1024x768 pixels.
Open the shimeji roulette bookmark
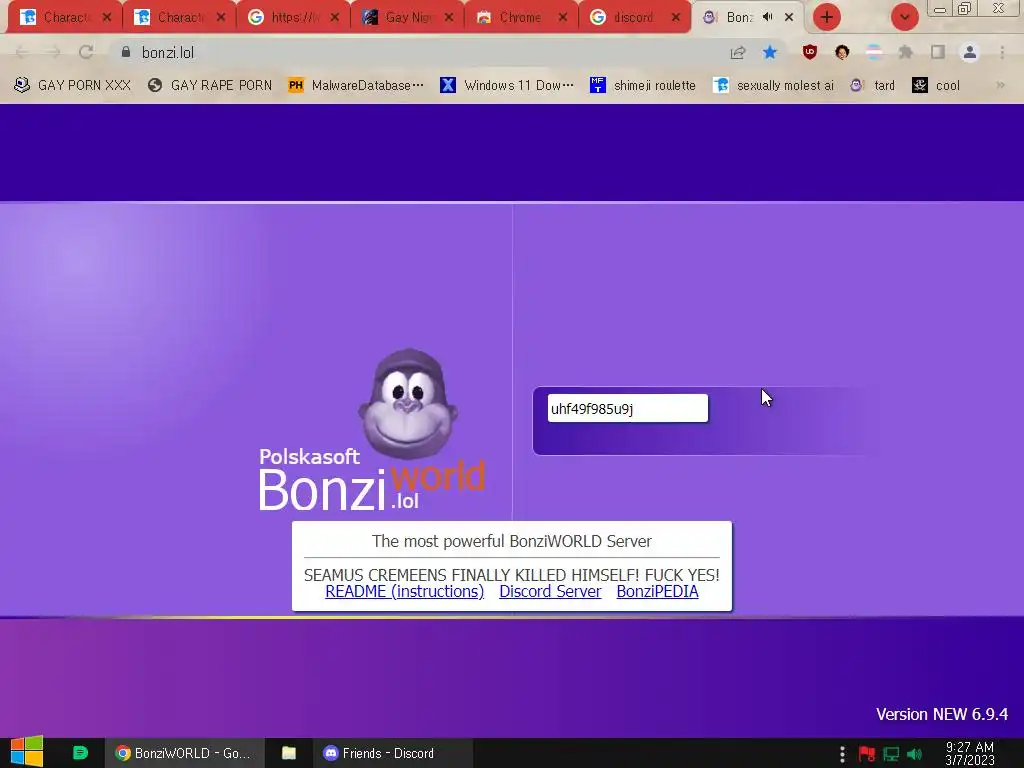pyautogui.click(x=643, y=85)
